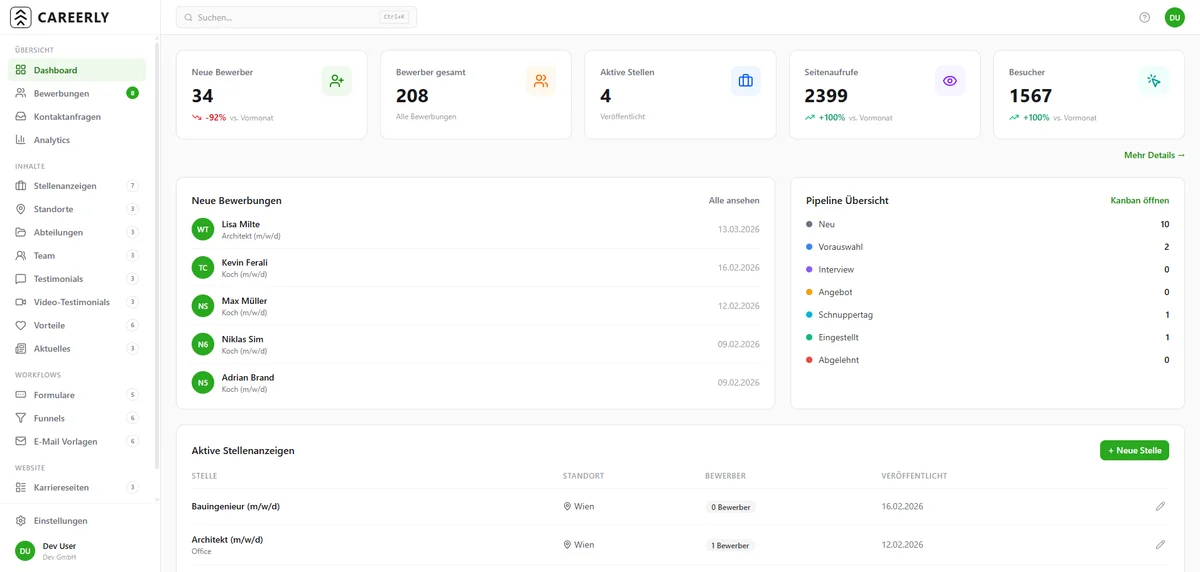Click the Bewerber gesamt value 208
Image resolution: width=1200 pixels, height=572 pixels.
tap(412, 96)
